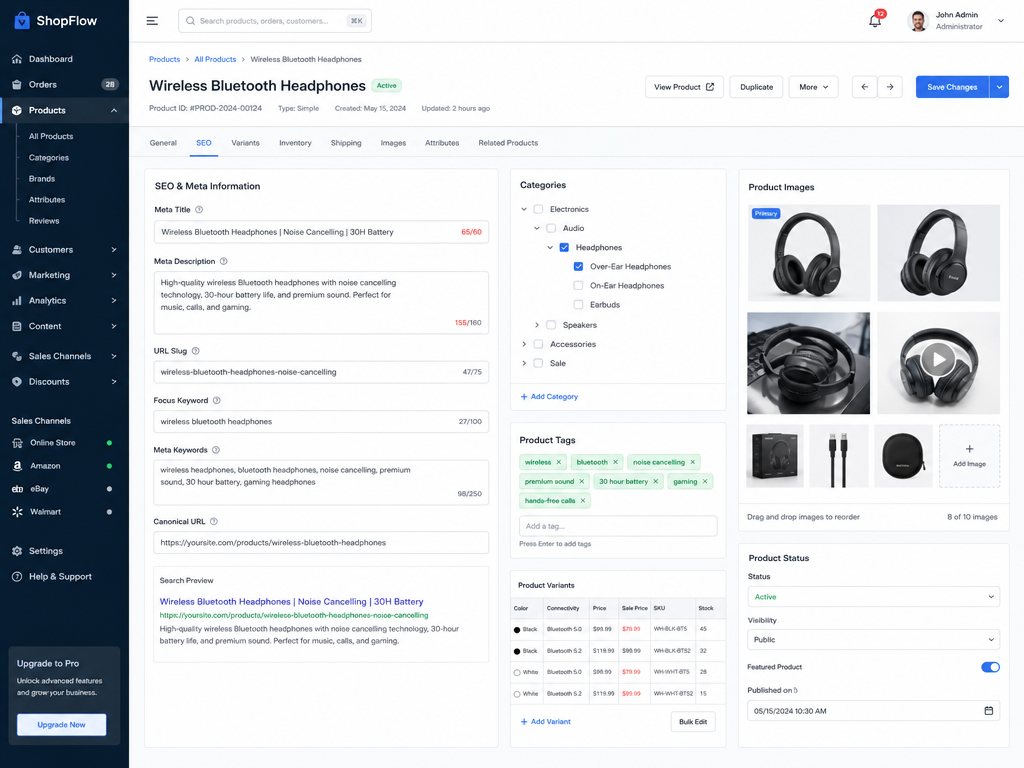
Task: Collapse the Electronics category tree arrow
Action: (524, 209)
